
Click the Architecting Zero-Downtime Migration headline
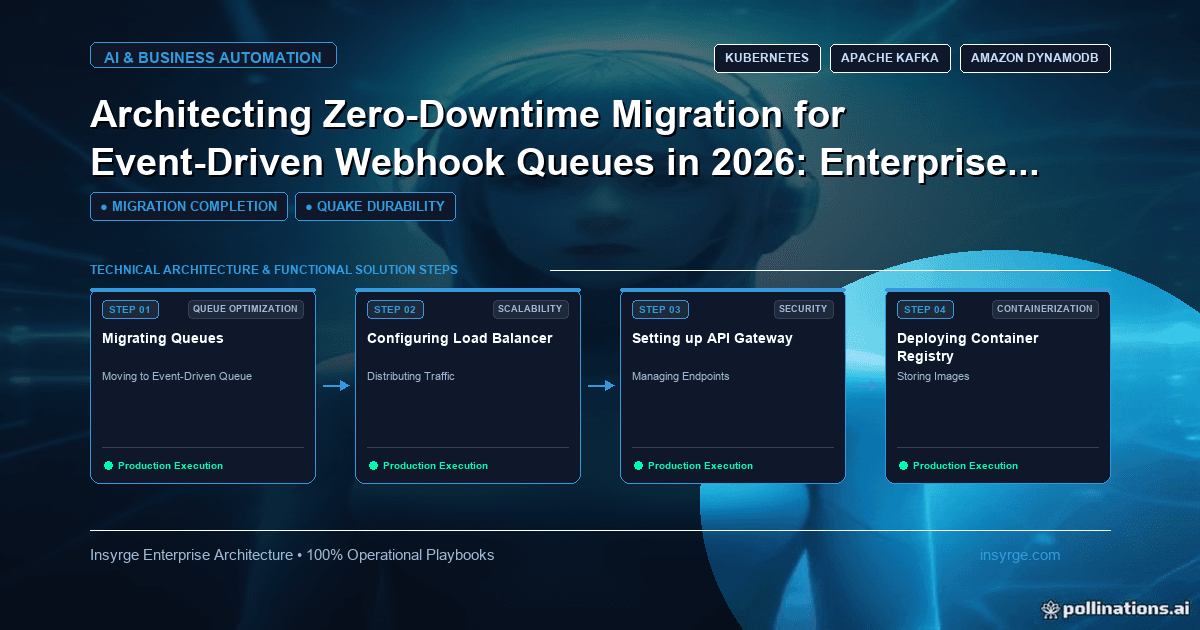tap(565, 140)
